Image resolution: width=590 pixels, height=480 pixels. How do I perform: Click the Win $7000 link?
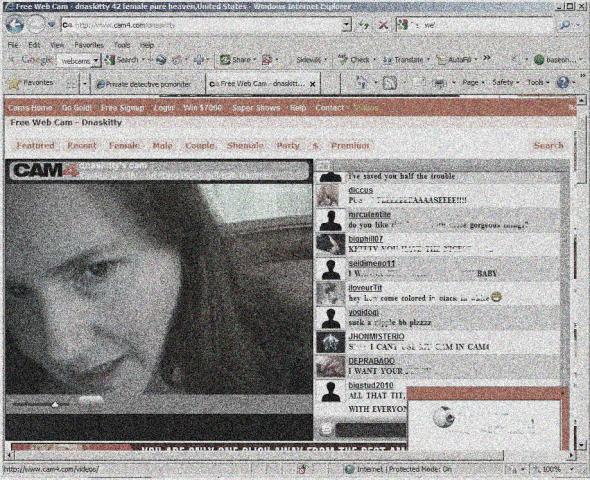[x=202, y=108]
